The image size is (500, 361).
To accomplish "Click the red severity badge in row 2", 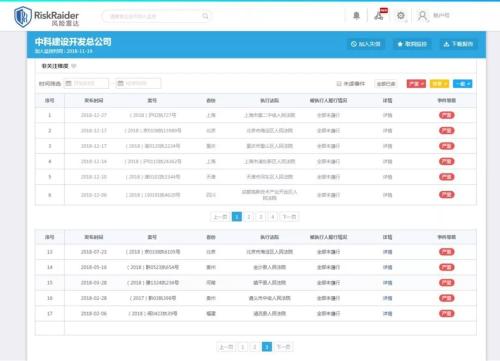I will tap(447, 131).
